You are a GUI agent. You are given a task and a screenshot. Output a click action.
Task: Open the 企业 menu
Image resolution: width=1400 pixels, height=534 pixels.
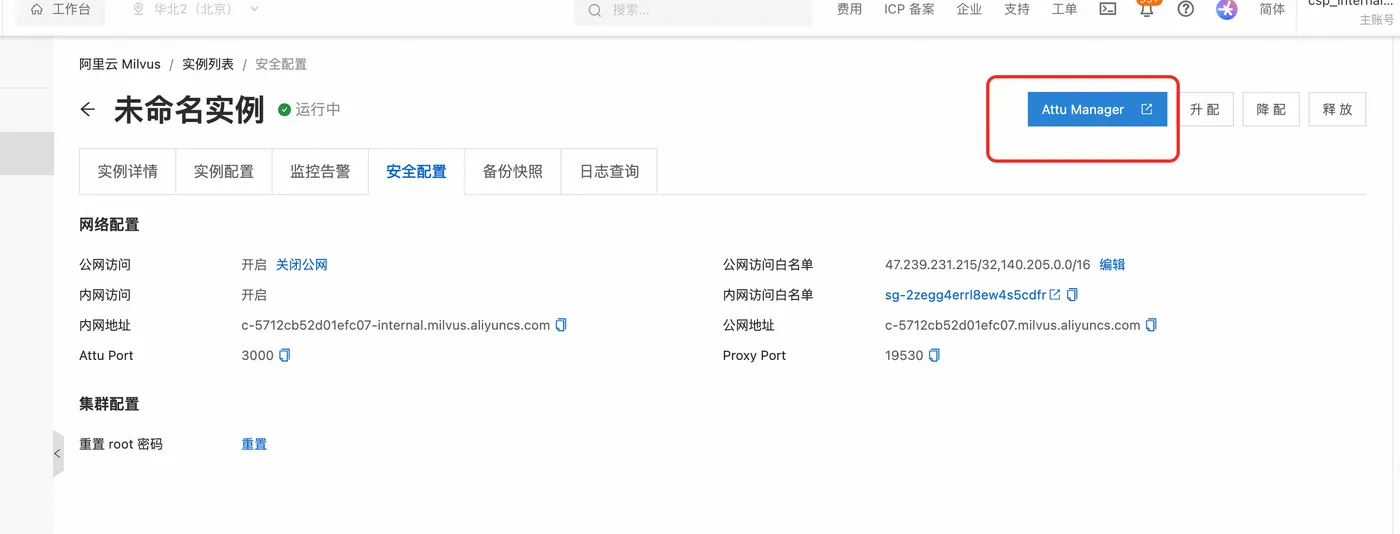click(x=969, y=9)
